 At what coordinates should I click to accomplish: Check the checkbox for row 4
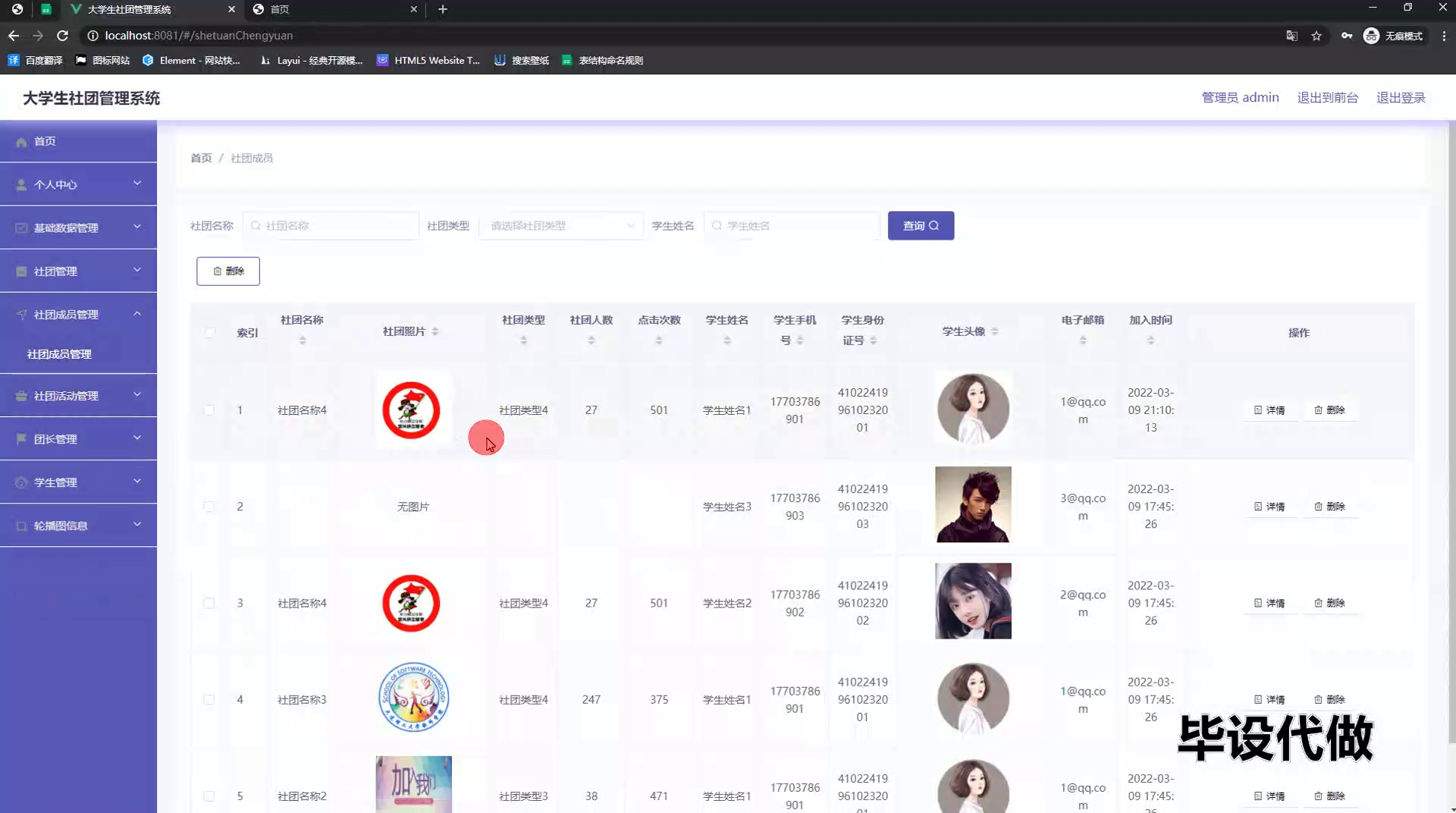coord(209,699)
